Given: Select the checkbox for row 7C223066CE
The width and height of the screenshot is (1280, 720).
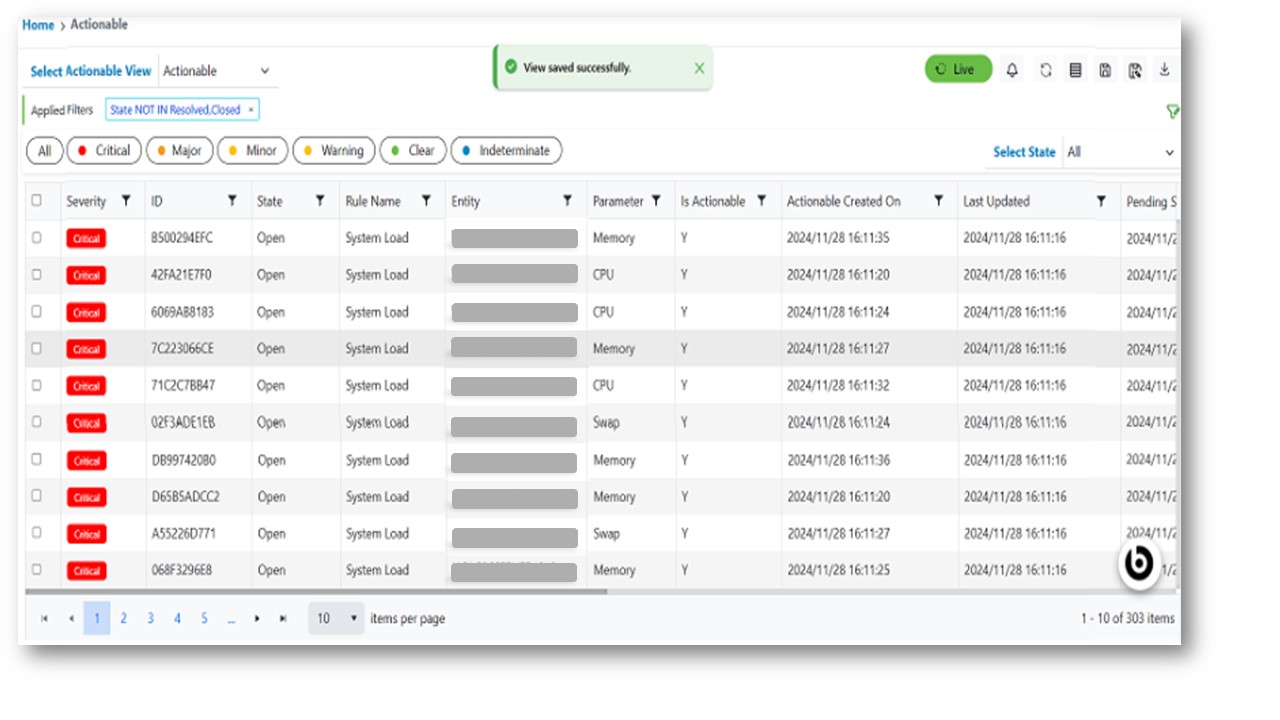Looking at the screenshot, I should 37,349.
